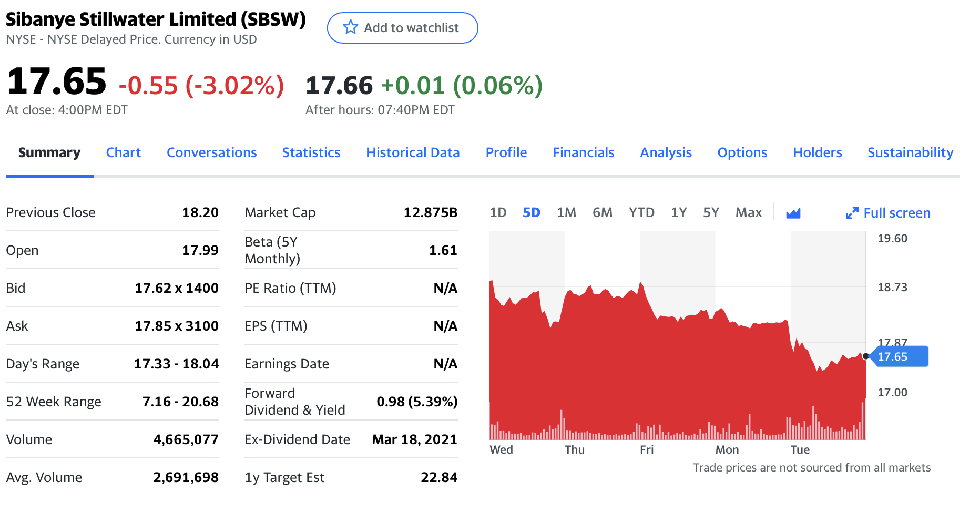The image size is (960, 513).
Task: Open the Summary tab
Action: click(x=49, y=152)
